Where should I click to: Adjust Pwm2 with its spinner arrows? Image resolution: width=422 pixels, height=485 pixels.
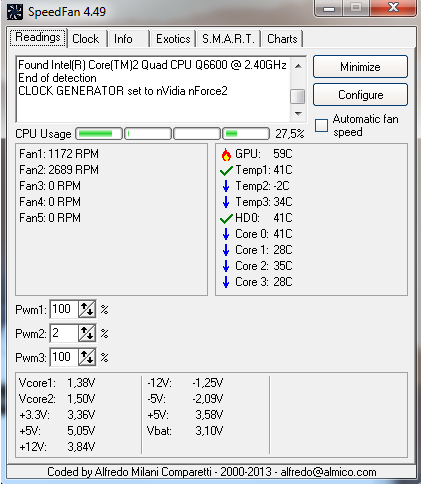click(x=87, y=333)
